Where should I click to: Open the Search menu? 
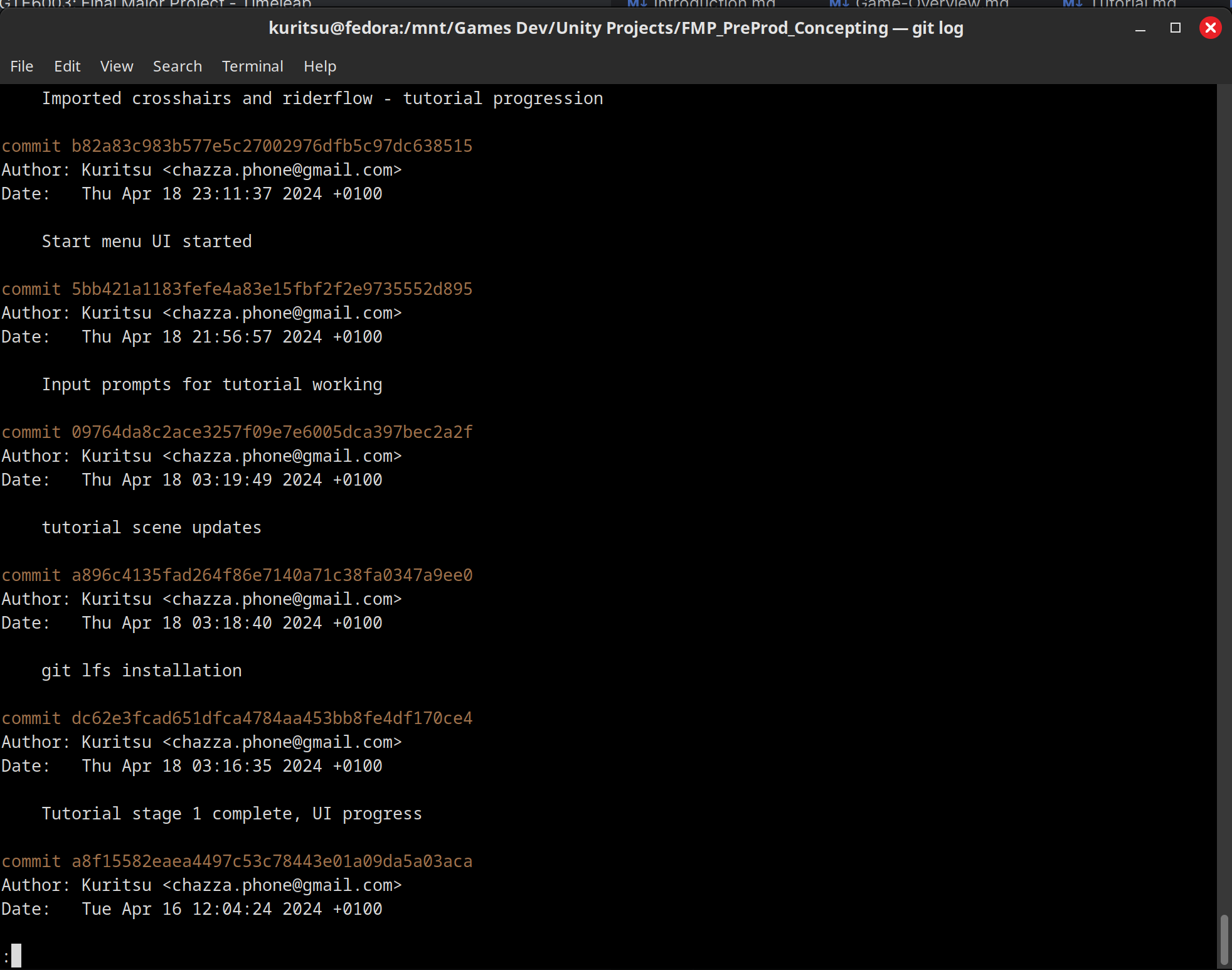(177, 66)
